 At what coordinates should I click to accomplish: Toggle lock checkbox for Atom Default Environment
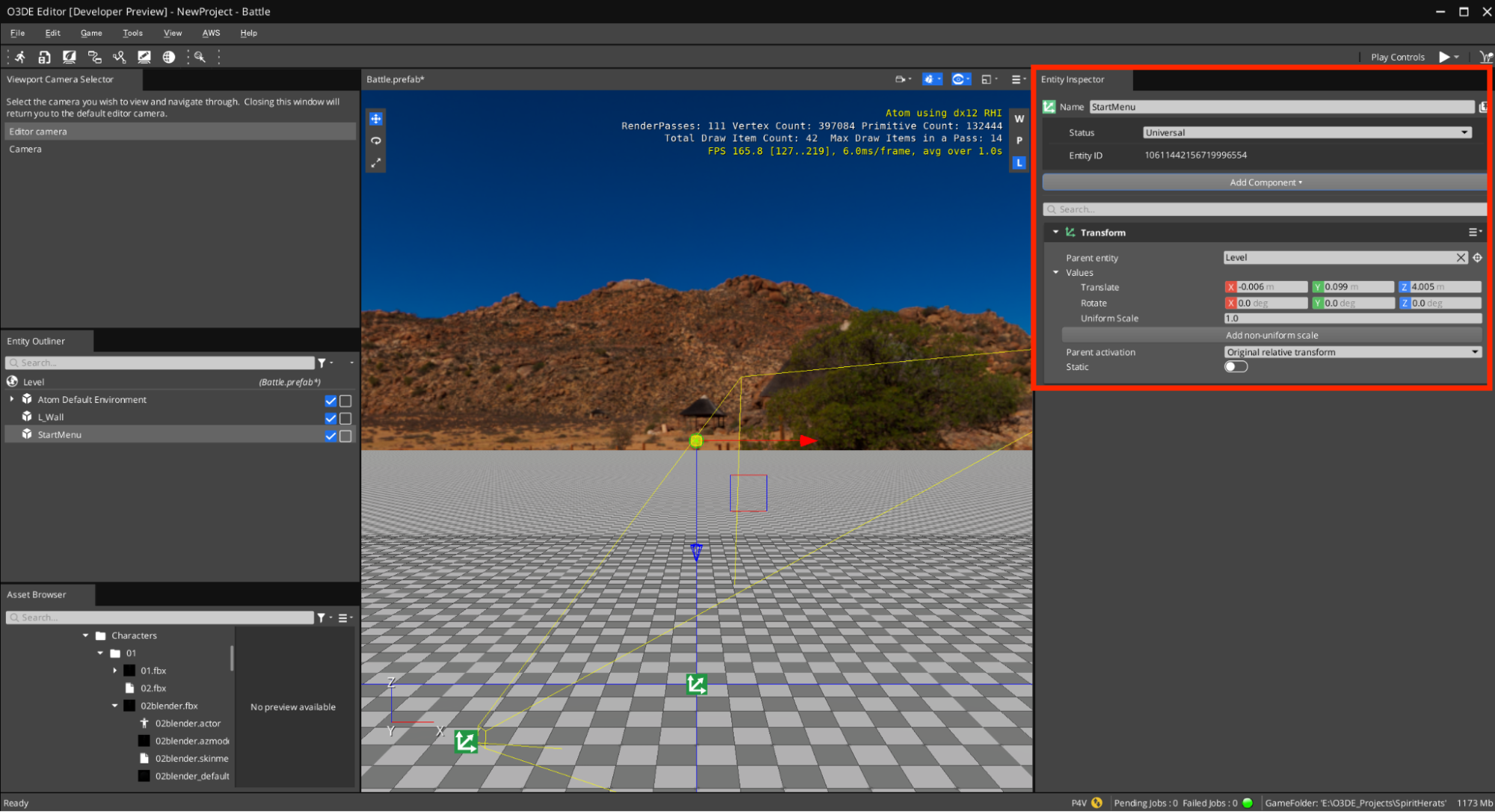tap(346, 401)
